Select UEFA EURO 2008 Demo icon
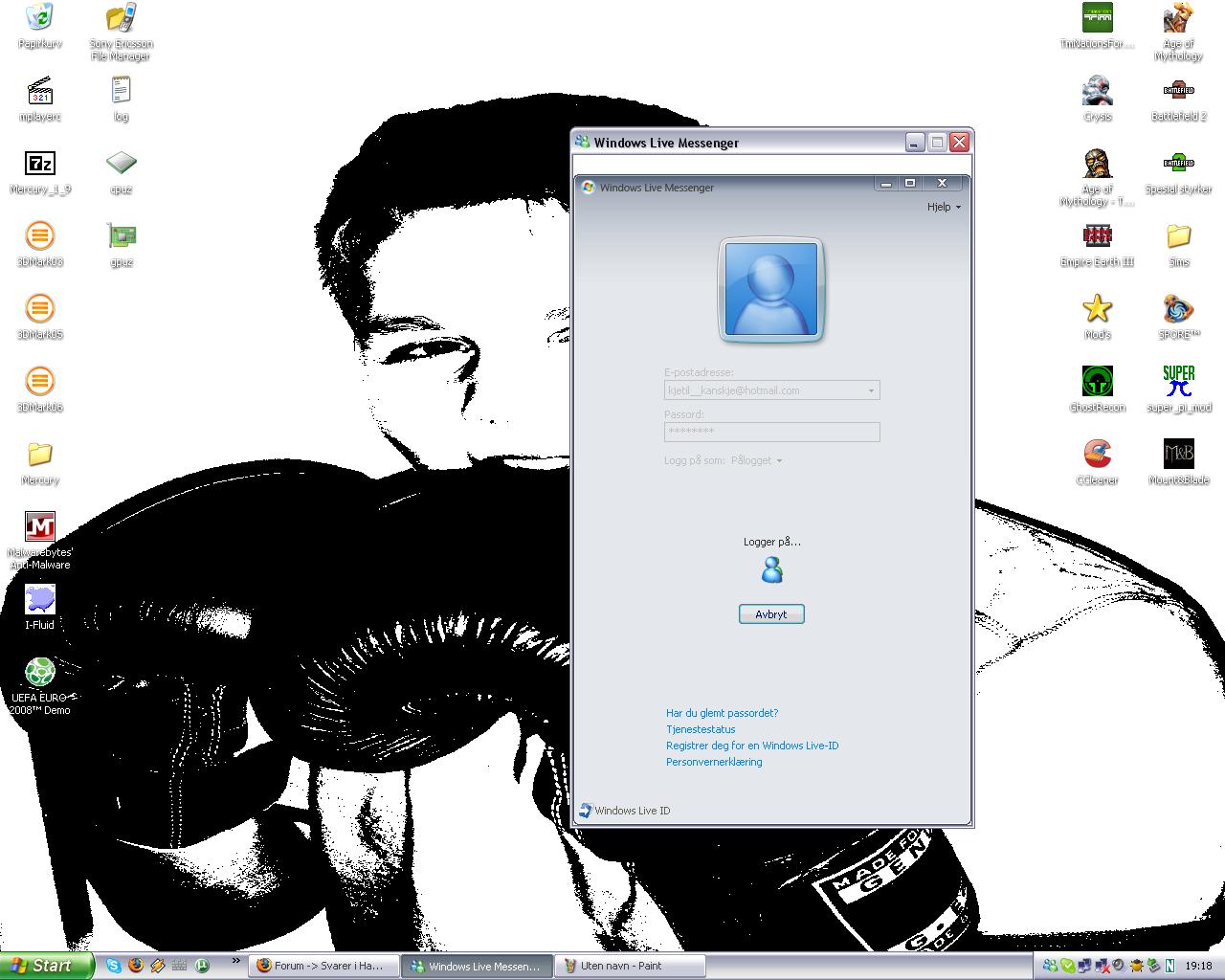The height and width of the screenshot is (980, 1225). tap(40, 686)
